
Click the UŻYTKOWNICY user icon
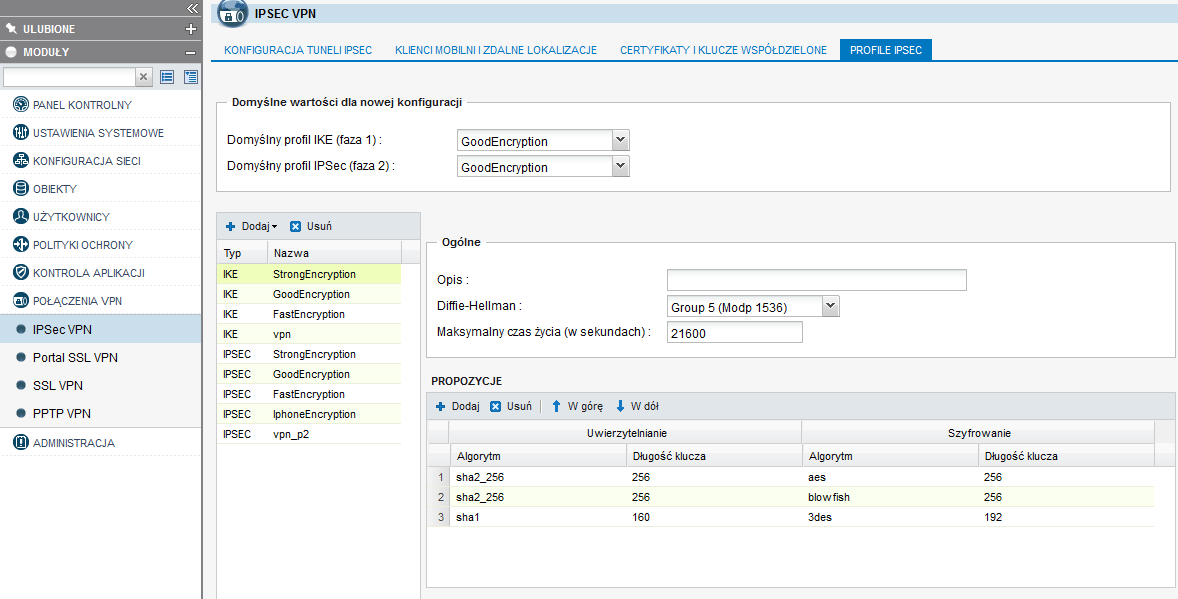[x=20, y=216]
